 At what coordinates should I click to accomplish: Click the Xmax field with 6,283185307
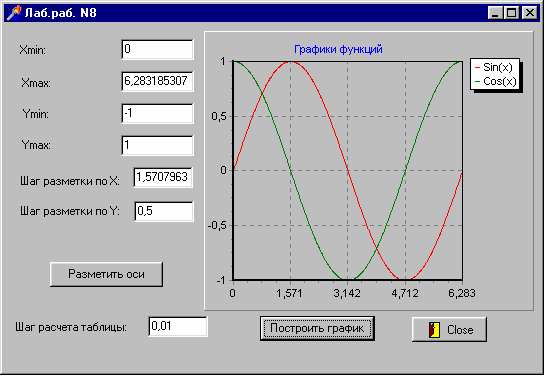point(157,81)
